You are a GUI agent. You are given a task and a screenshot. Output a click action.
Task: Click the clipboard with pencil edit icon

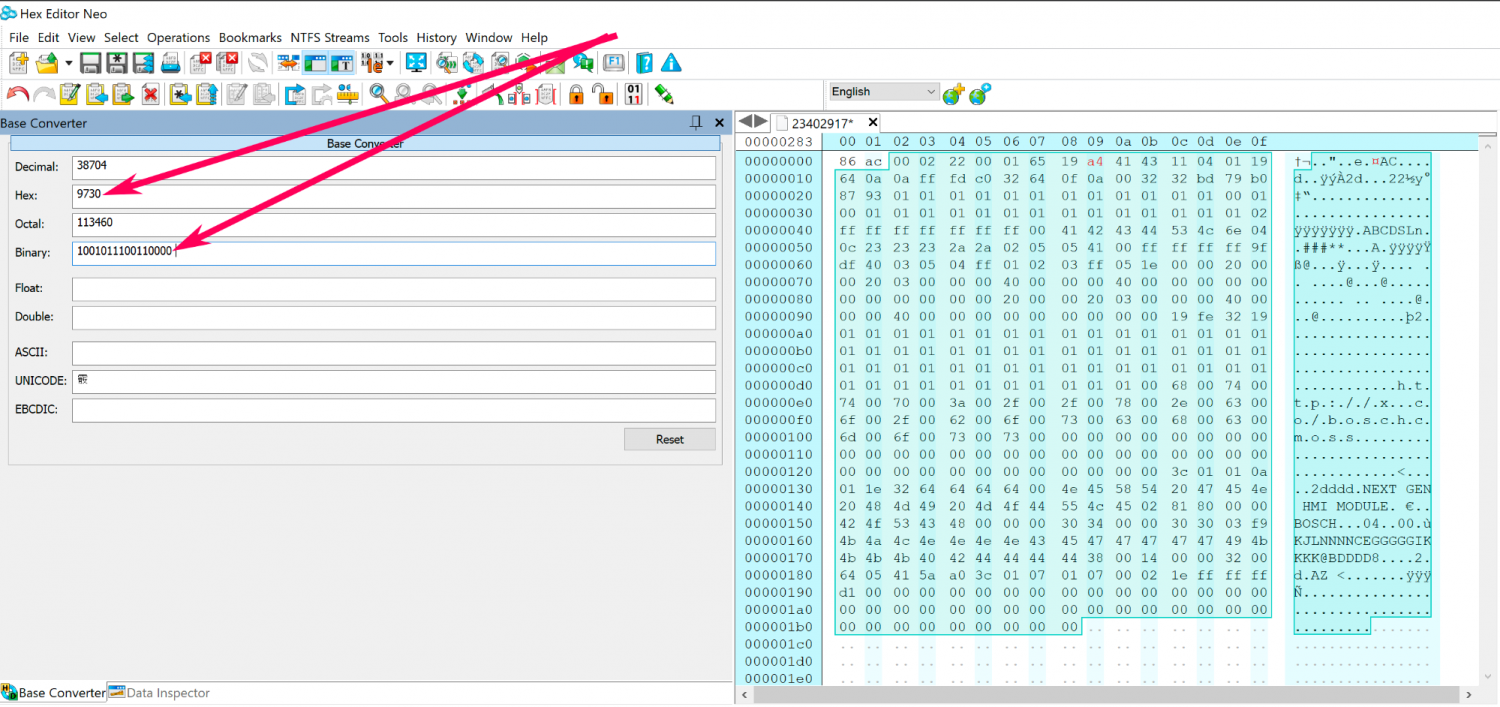pyautogui.click(x=69, y=94)
